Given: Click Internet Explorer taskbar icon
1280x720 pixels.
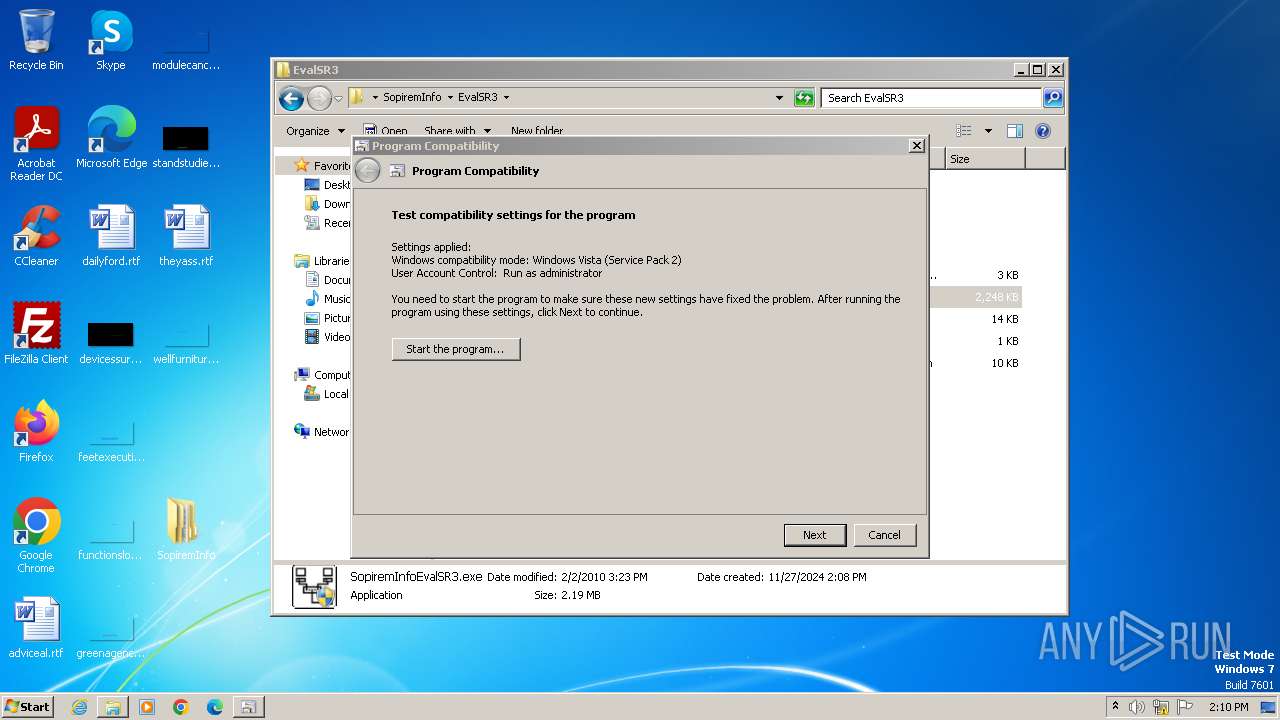Looking at the screenshot, I should click(x=79, y=707).
